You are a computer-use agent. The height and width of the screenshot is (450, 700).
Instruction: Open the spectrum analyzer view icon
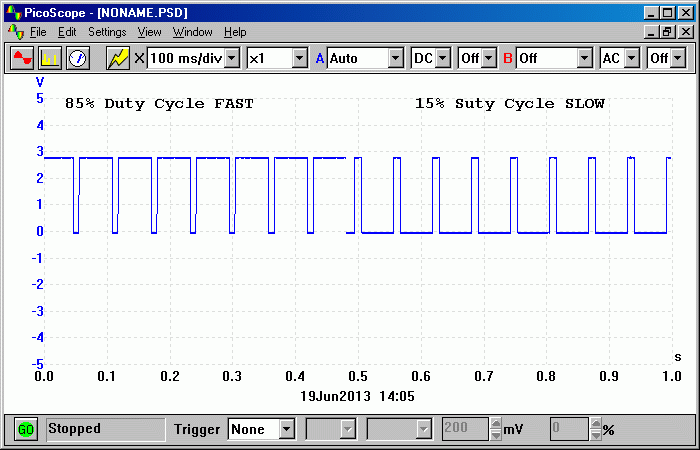tap(50, 58)
